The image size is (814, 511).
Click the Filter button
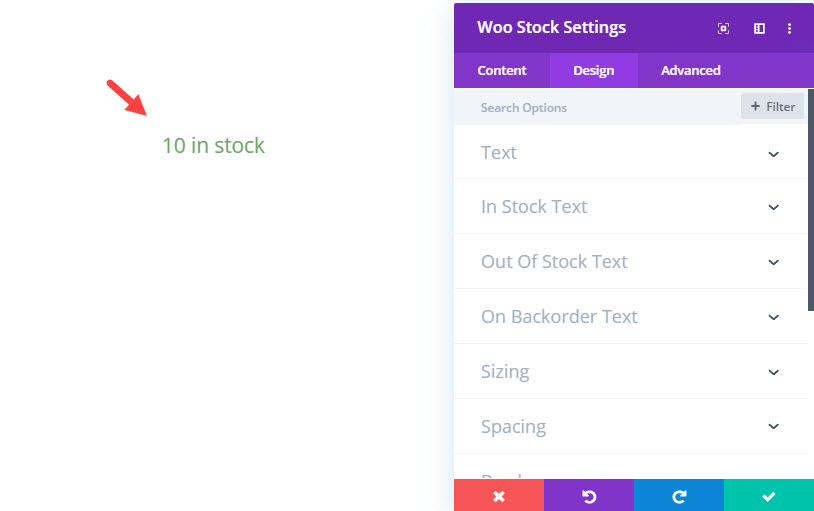[x=772, y=106]
